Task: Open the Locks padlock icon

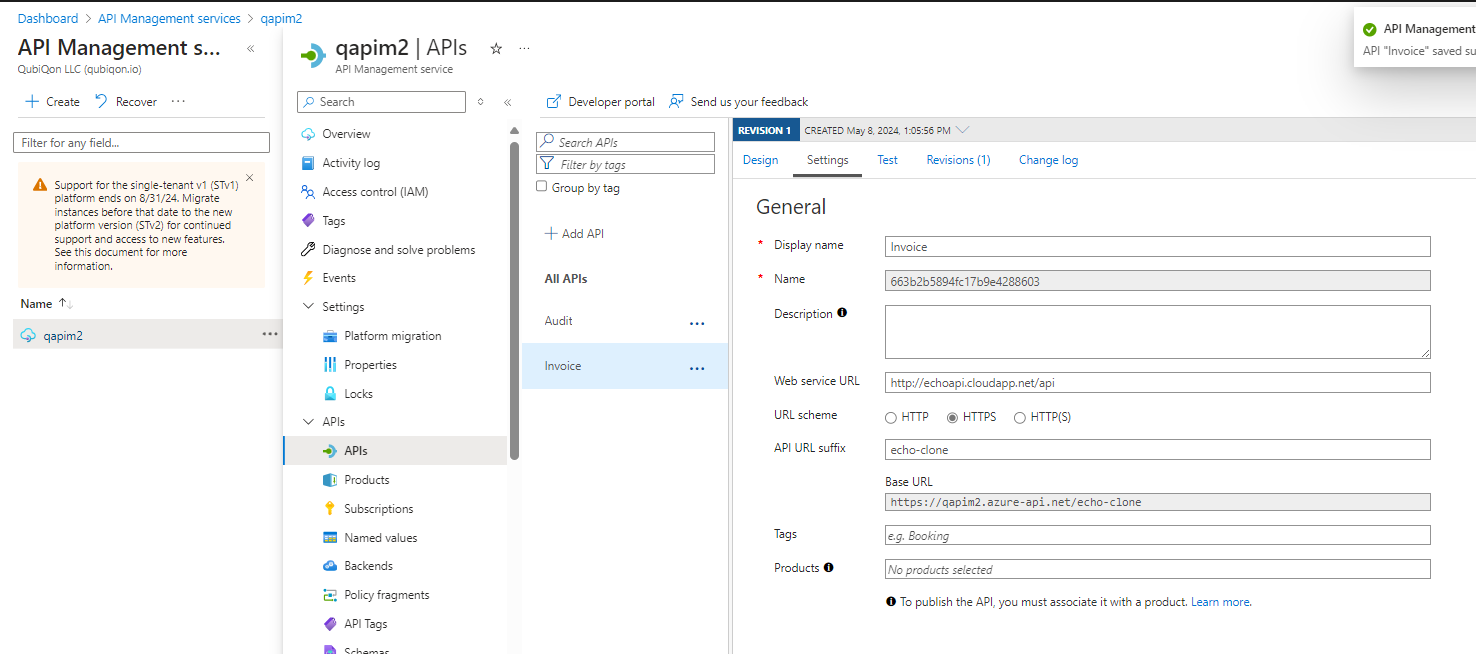Action: [330, 394]
